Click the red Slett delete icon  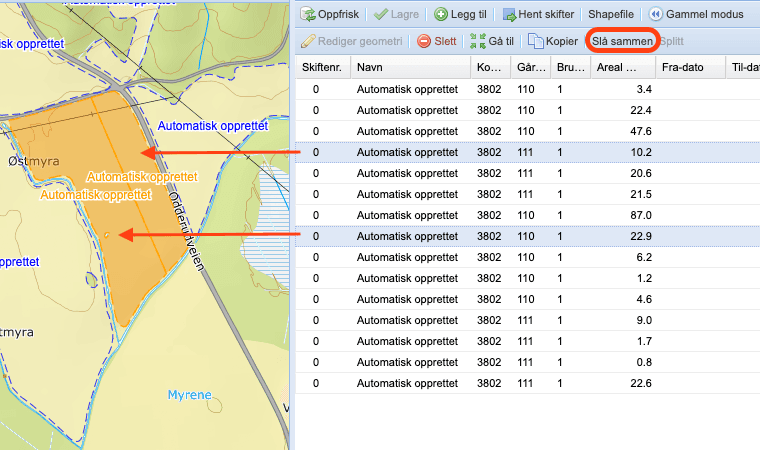click(424, 41)
